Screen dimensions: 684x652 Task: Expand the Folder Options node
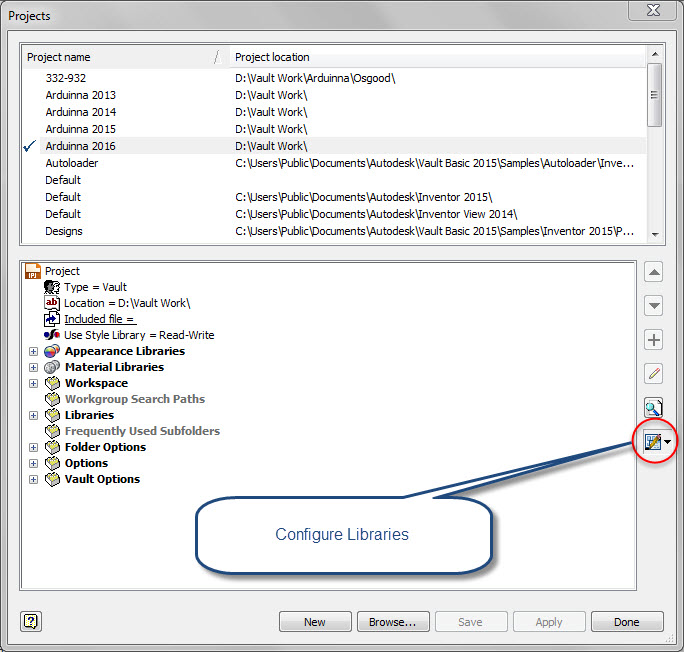(33, 447)
